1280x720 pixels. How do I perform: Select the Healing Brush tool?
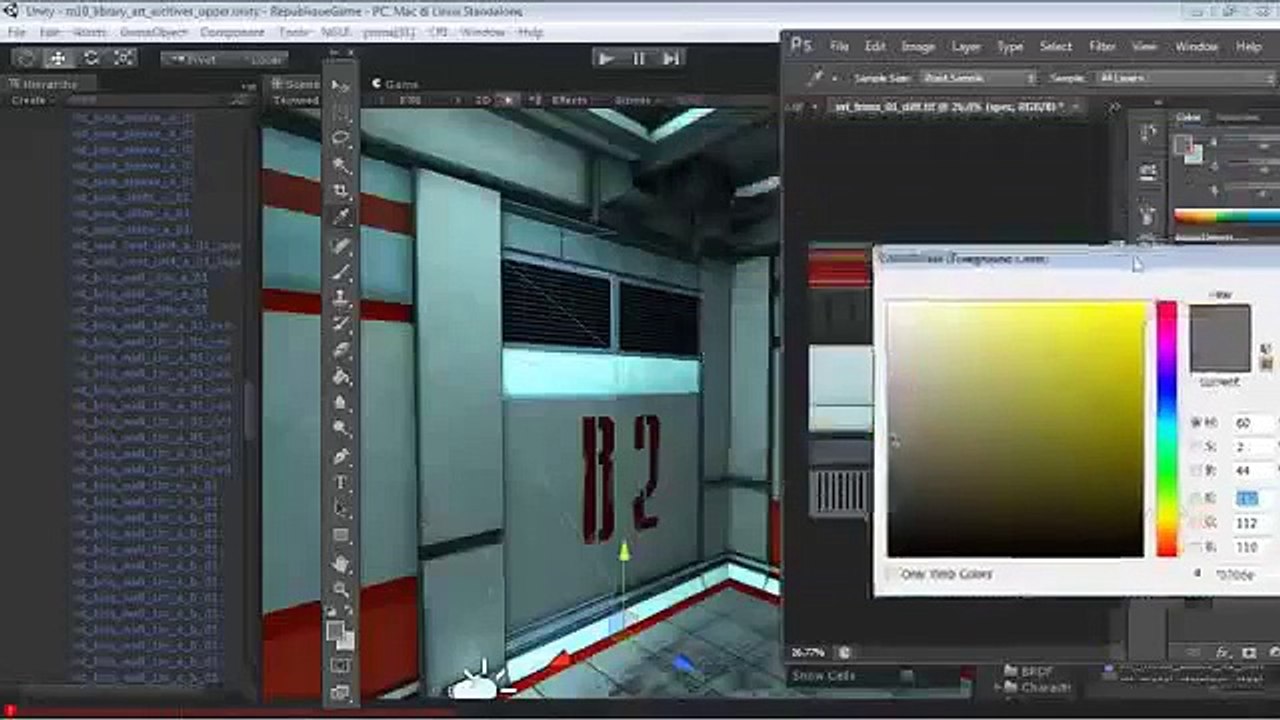341,245
